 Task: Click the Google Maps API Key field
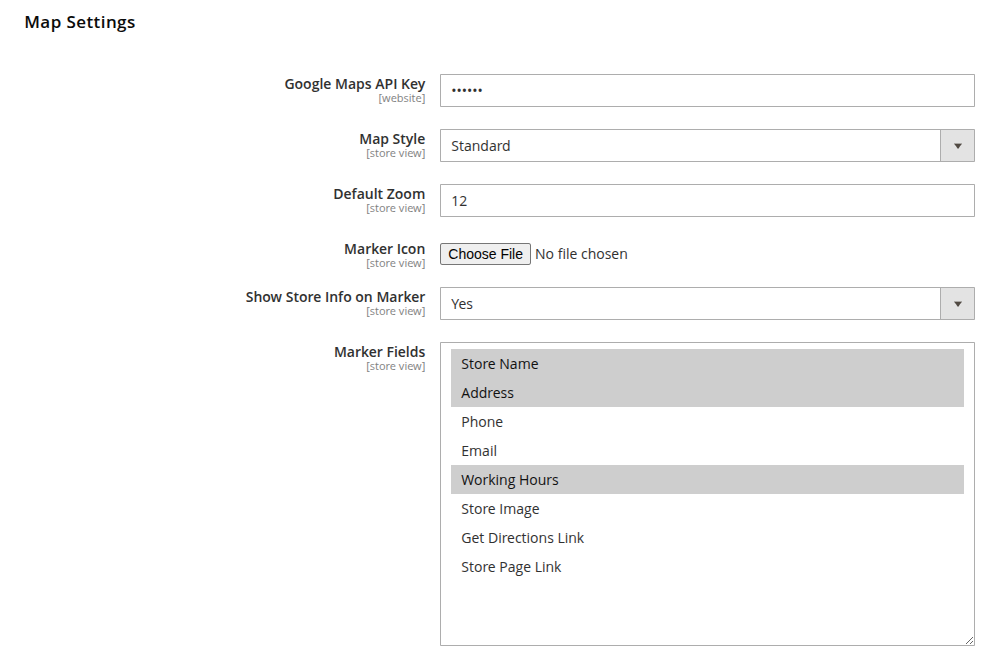(x=707, y=90)
